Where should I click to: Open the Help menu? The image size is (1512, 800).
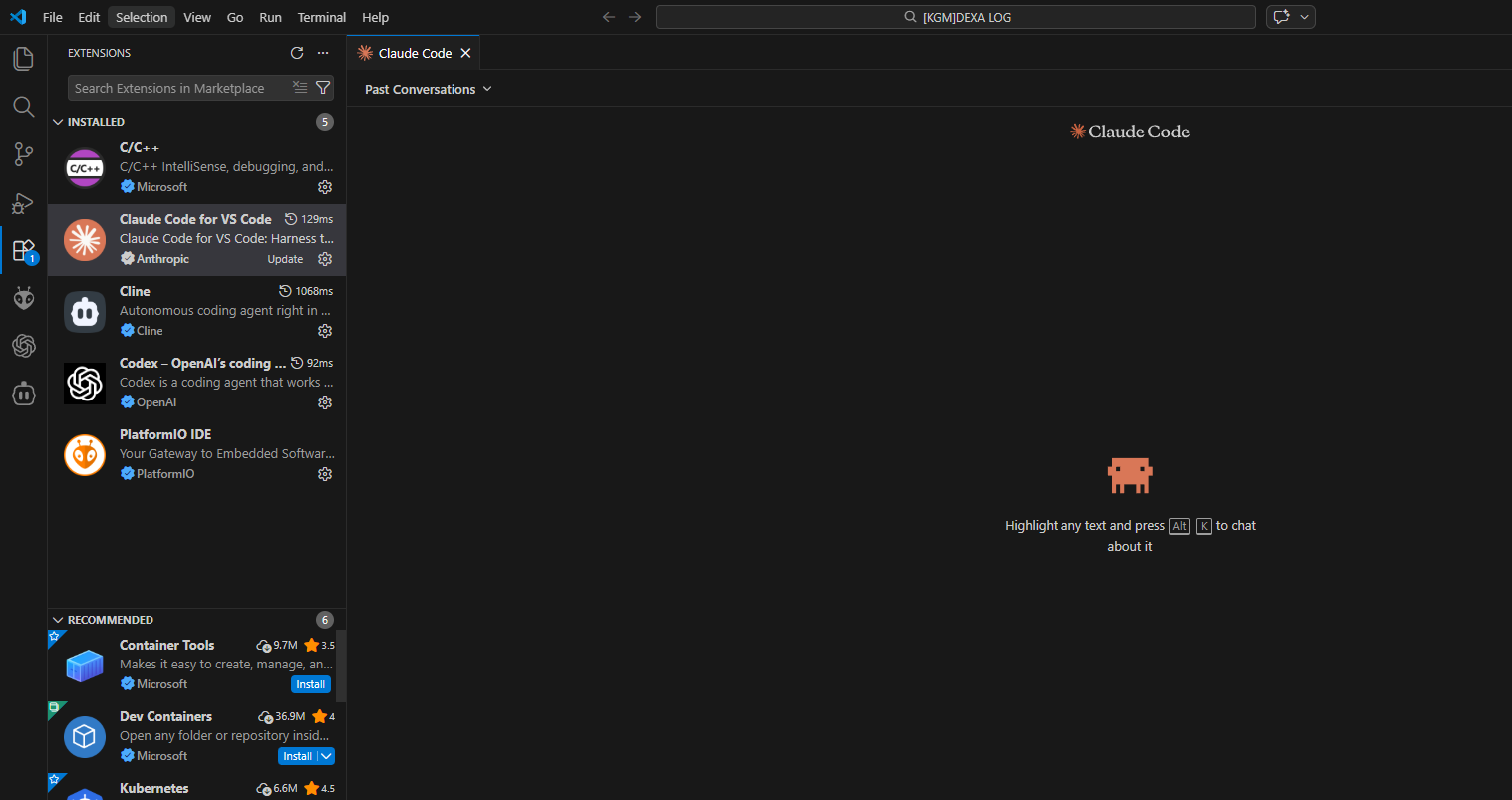(376, 17)
